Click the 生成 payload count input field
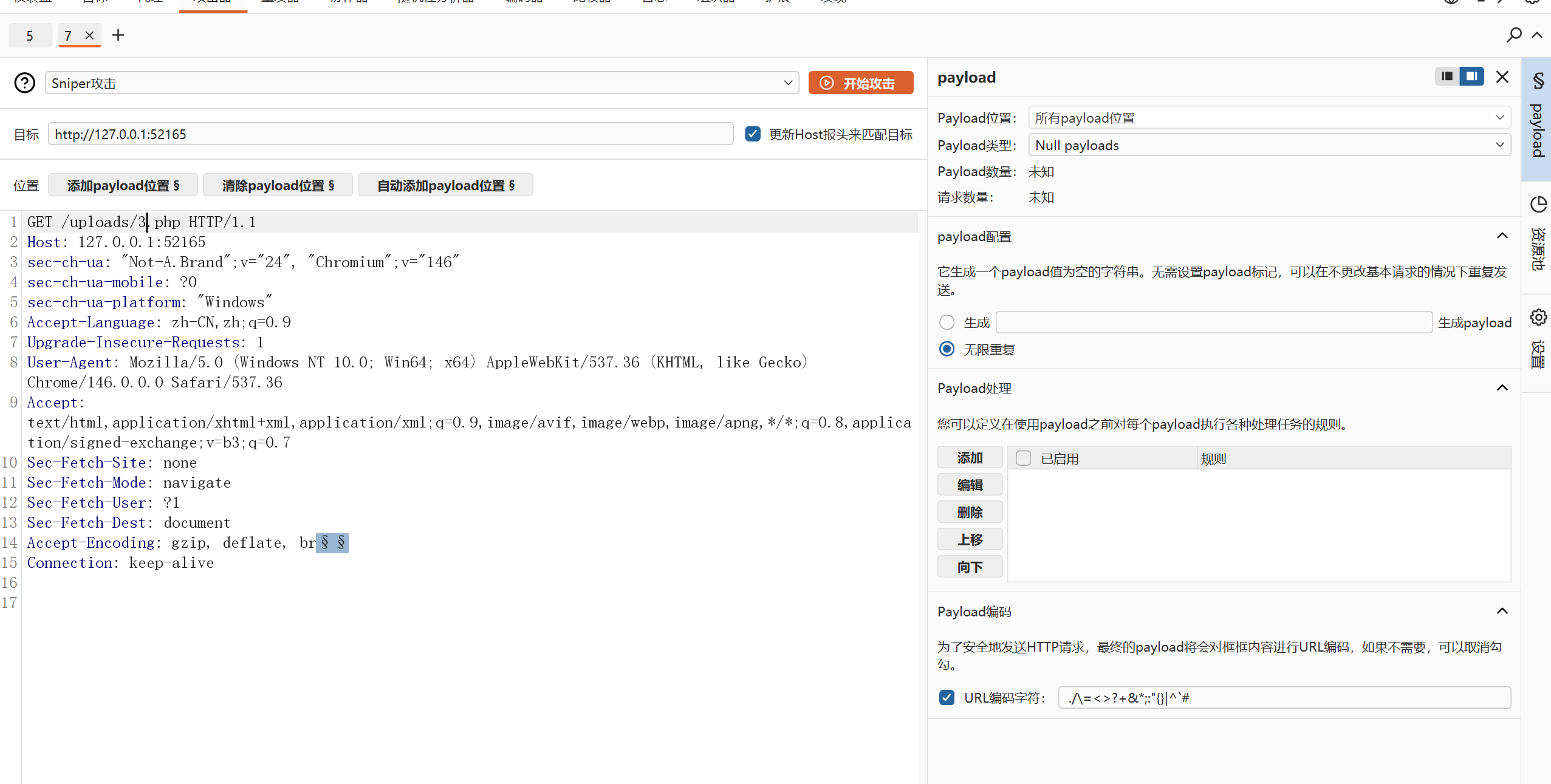The image size is (1551, 784). pos(1214,322)
